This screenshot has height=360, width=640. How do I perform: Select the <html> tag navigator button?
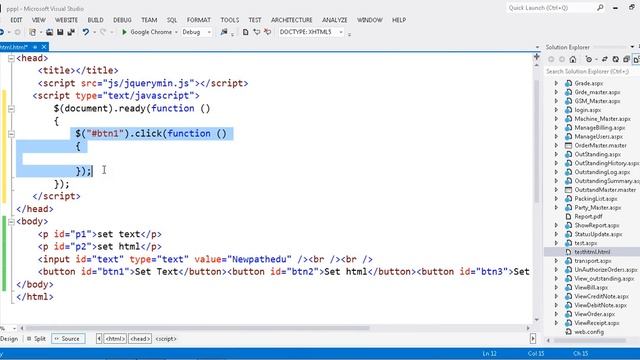pyautogui.click(x=115, y=339)
